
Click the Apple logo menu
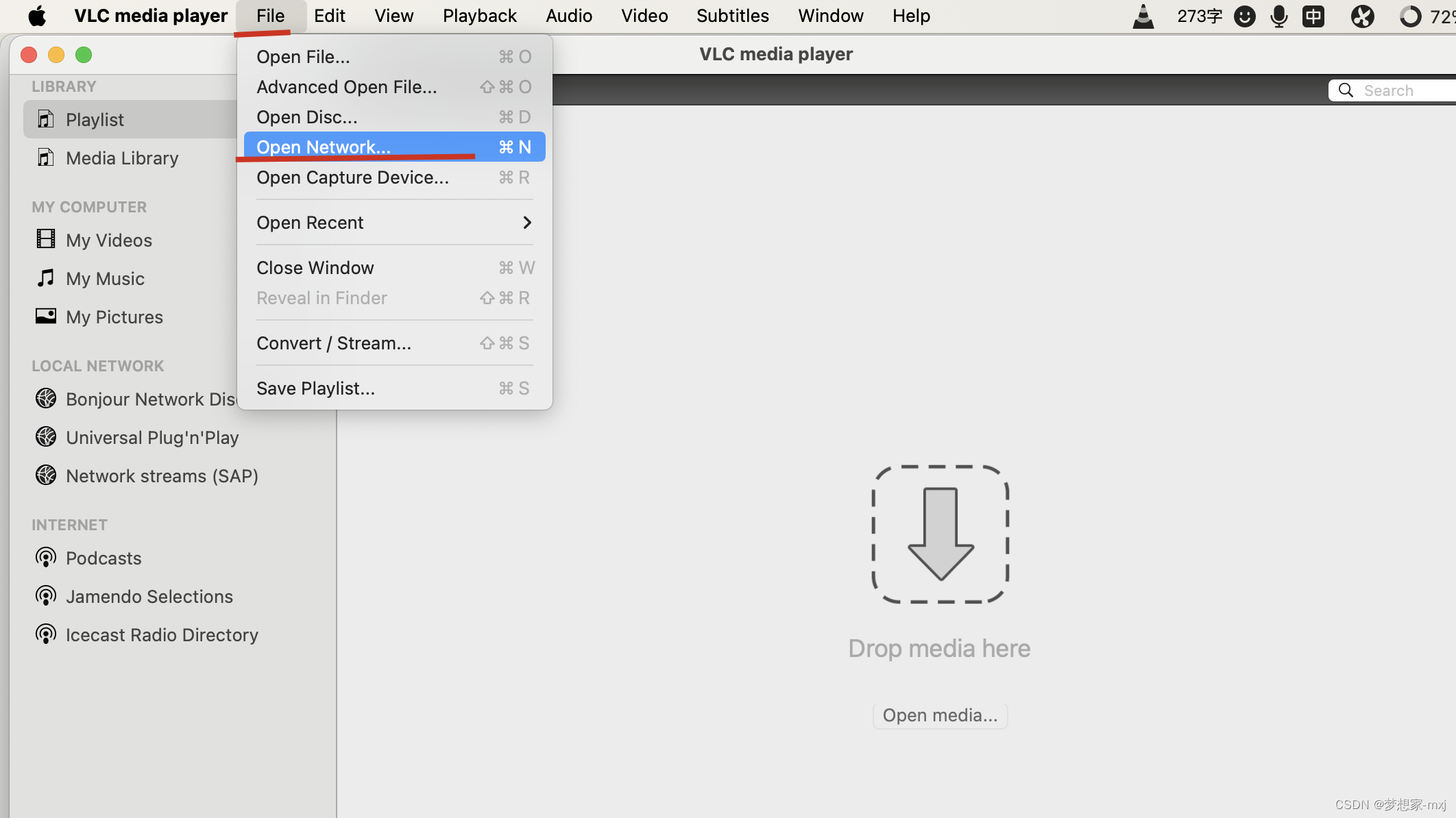click(x=37, y=16)
